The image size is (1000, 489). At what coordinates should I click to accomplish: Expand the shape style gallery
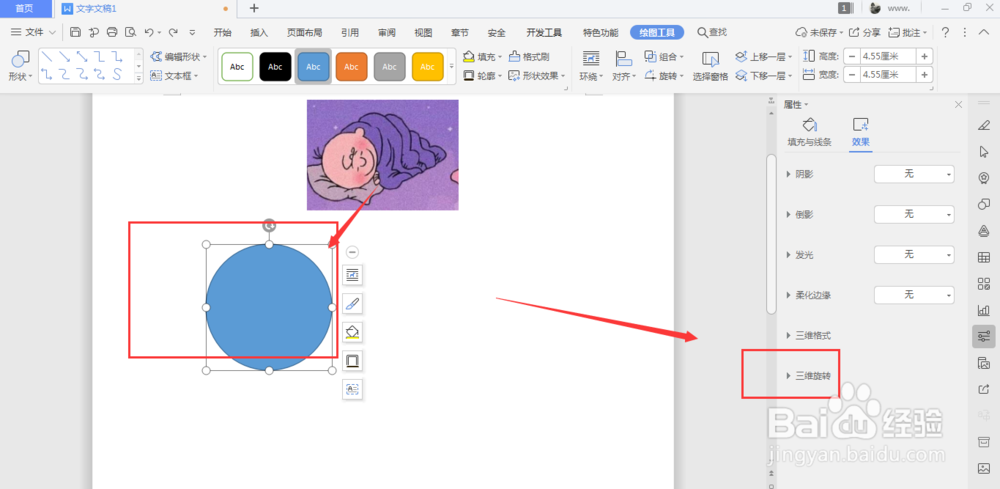pos(452,66)
